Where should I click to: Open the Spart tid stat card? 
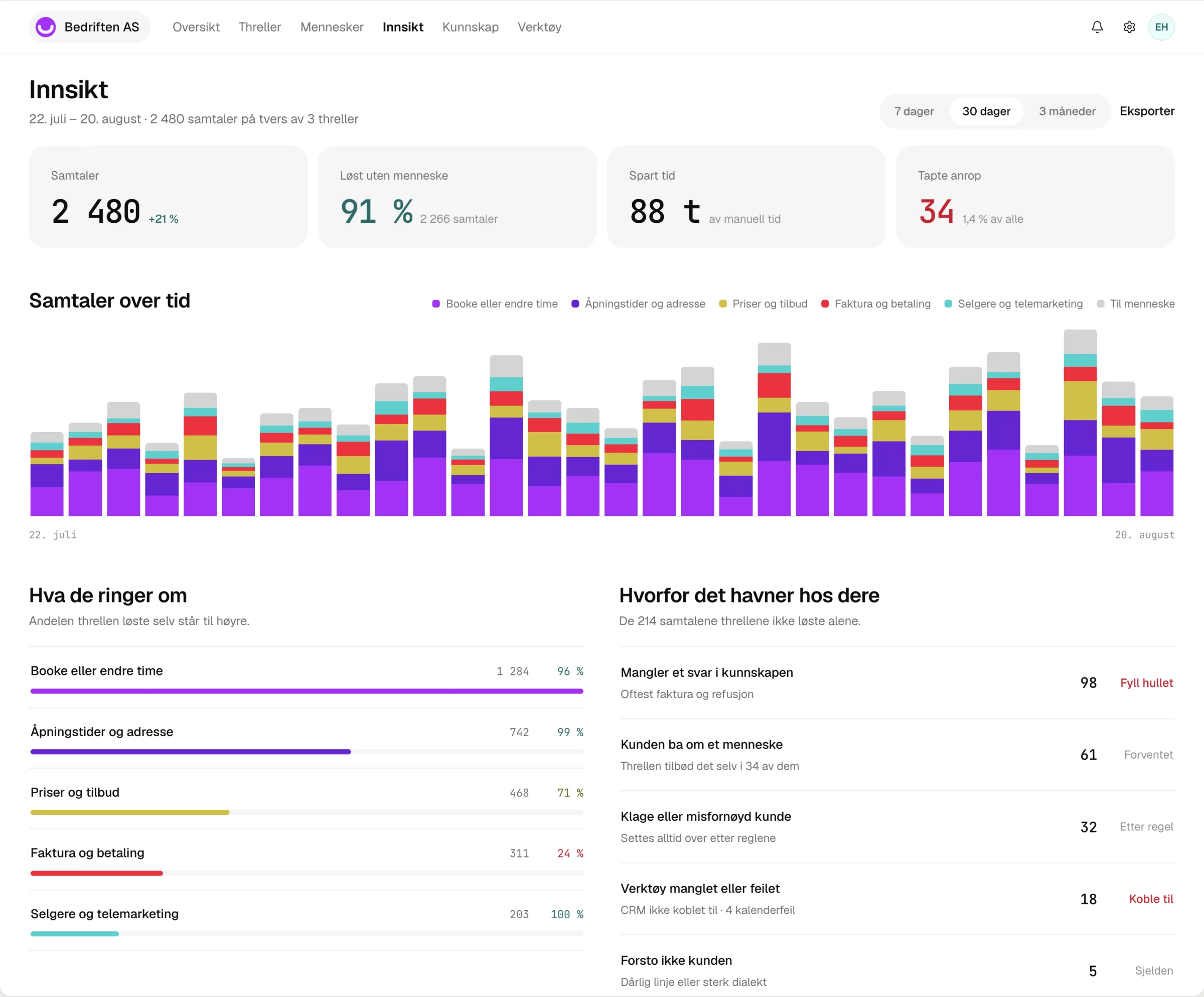[x=746, y=197]
